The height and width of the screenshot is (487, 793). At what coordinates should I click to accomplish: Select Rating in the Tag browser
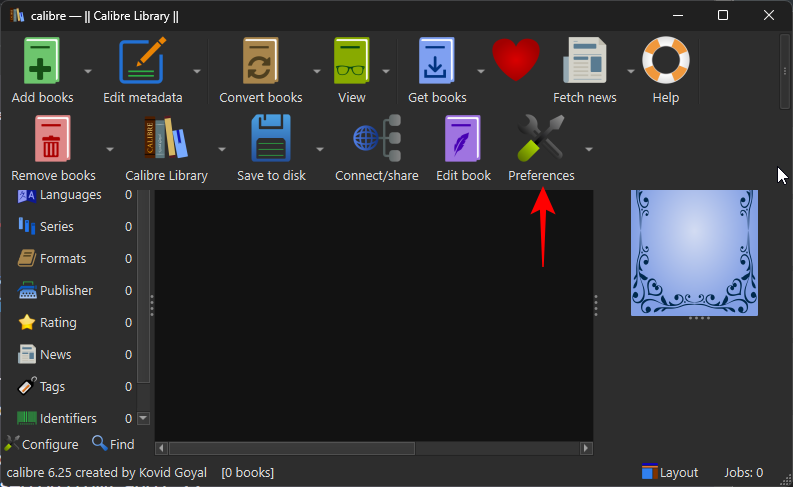74,323
